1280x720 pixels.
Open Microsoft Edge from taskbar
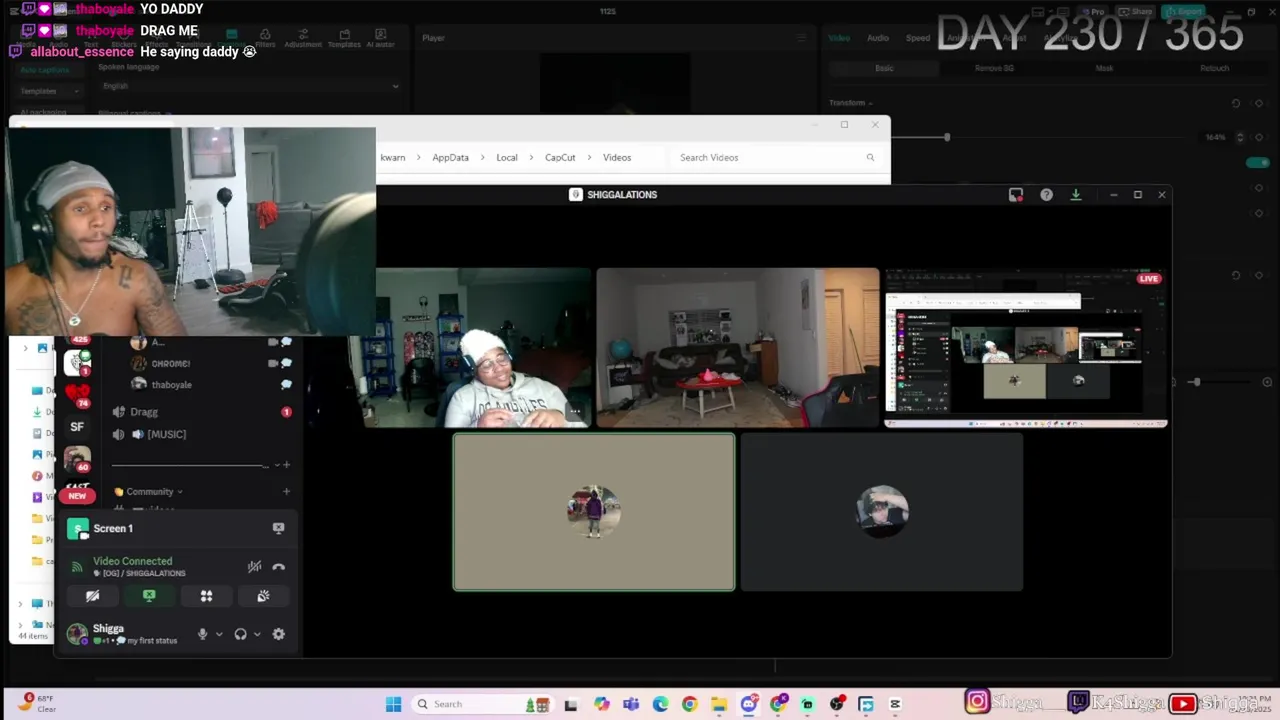660,704
